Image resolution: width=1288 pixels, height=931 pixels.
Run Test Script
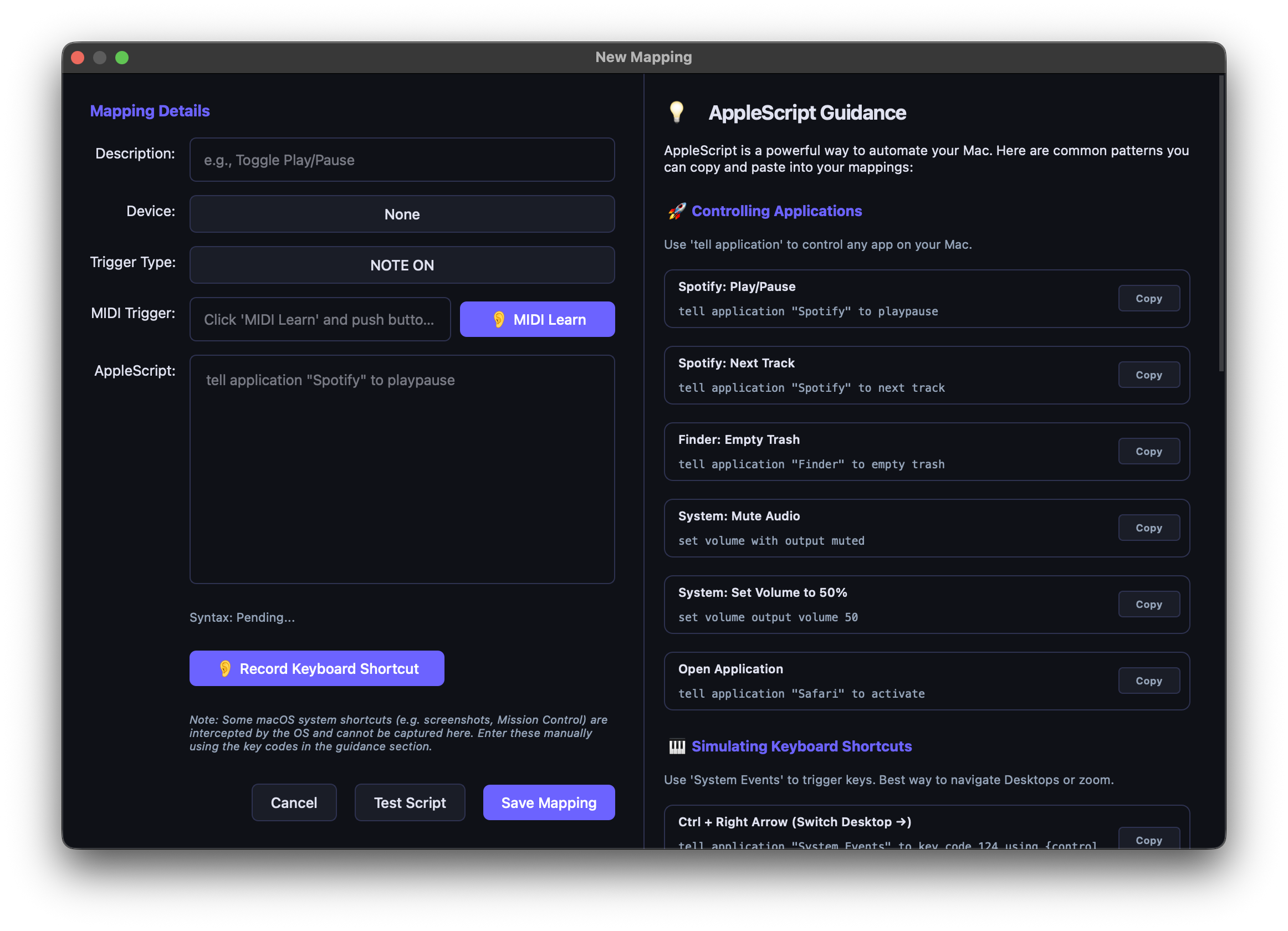410,802
